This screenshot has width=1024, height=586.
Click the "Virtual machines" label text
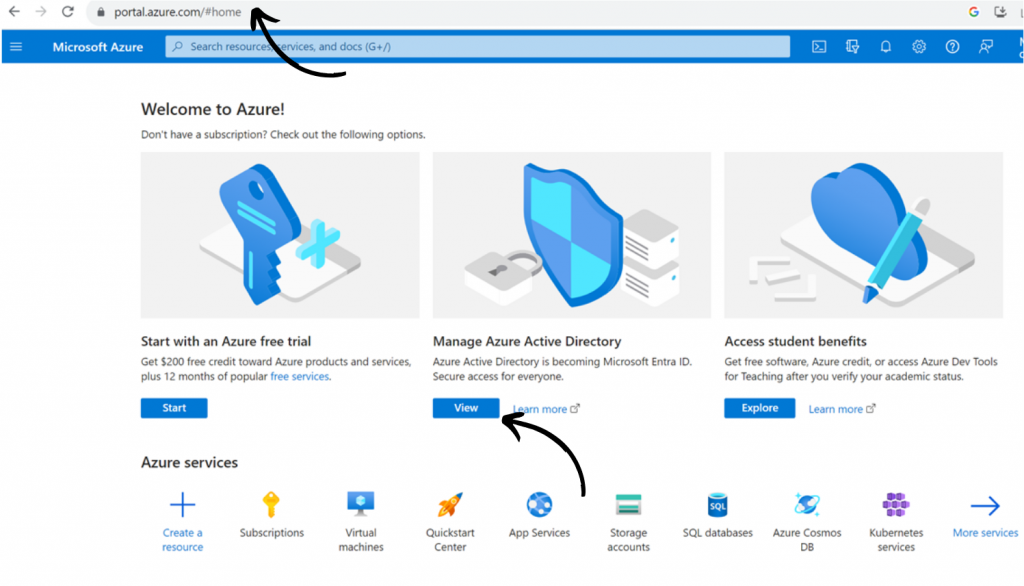point(361,540)
